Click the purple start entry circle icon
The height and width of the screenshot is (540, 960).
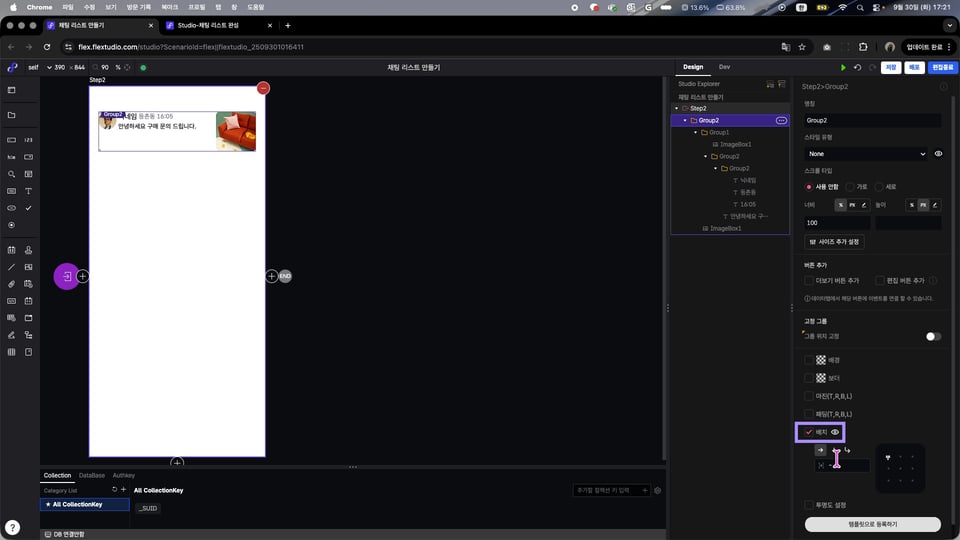pos(66,276)
